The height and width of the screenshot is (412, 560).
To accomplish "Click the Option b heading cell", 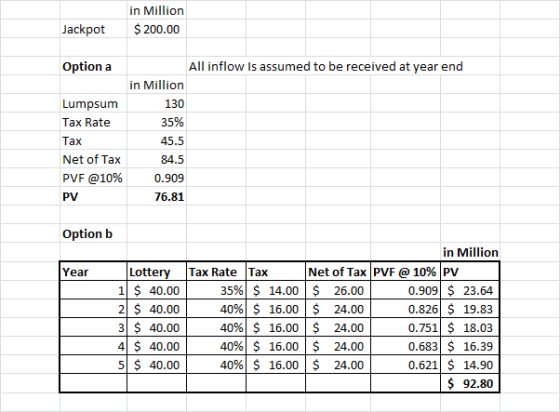I will [93, 234].
